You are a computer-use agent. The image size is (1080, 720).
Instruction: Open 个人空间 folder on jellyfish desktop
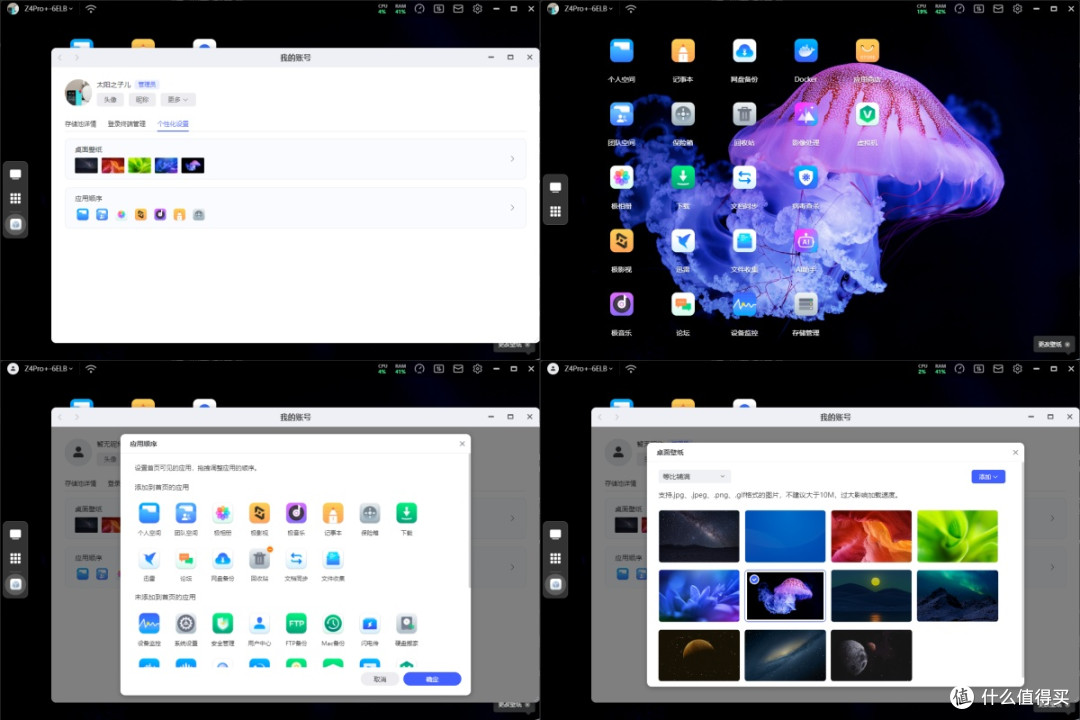(x=621, y=51)
